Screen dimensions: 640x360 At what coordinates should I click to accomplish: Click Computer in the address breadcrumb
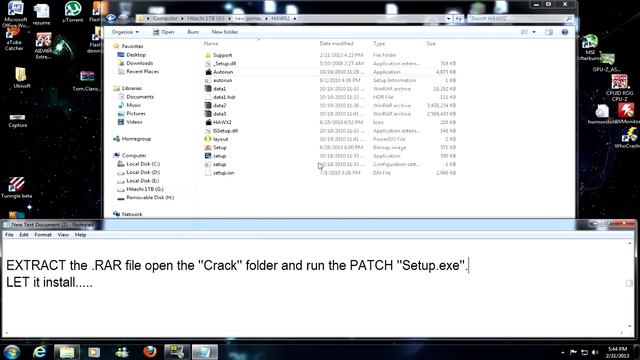165,18
